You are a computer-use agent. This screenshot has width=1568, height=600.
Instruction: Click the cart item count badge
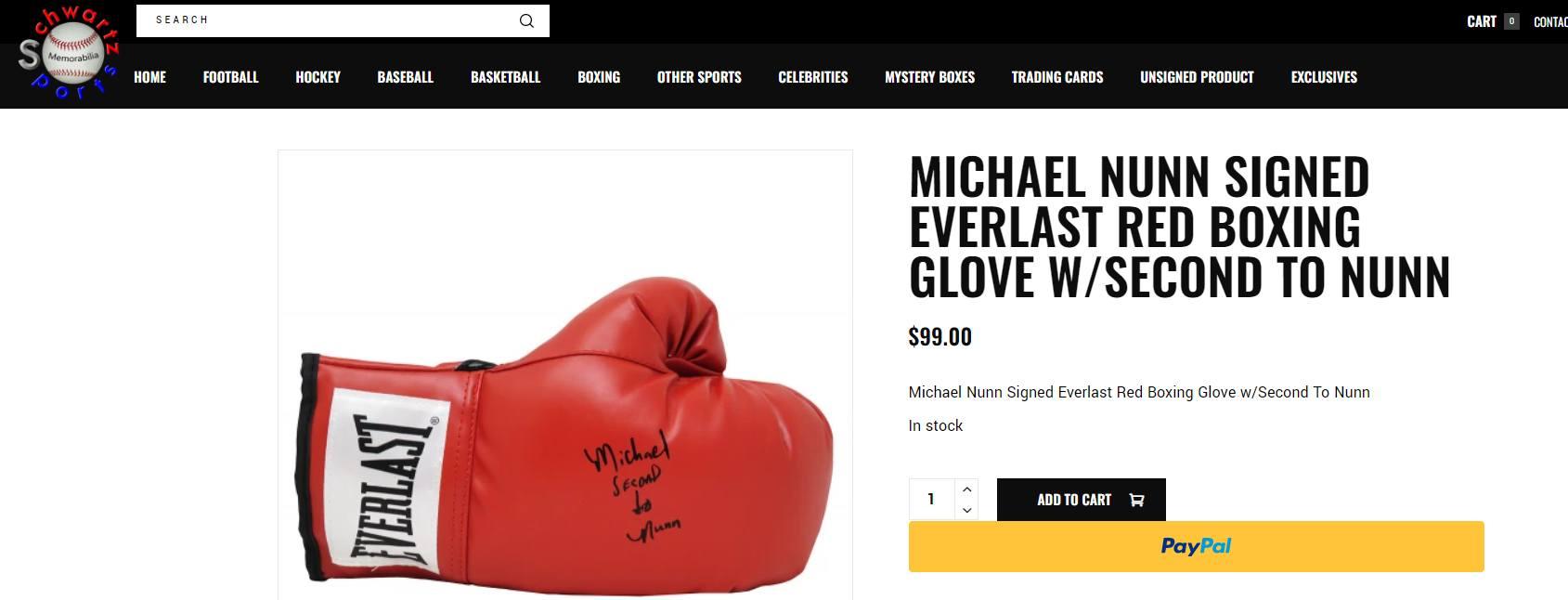pyautogui.click(x=1511, y=21)
